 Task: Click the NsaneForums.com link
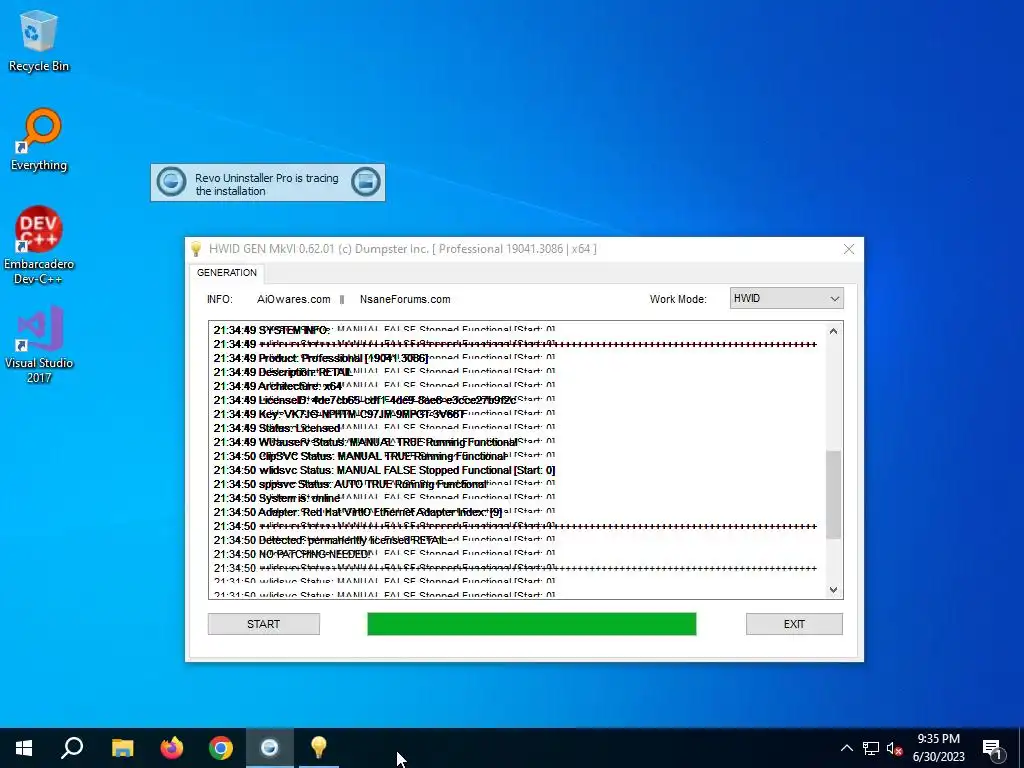(x=405, y=299)
